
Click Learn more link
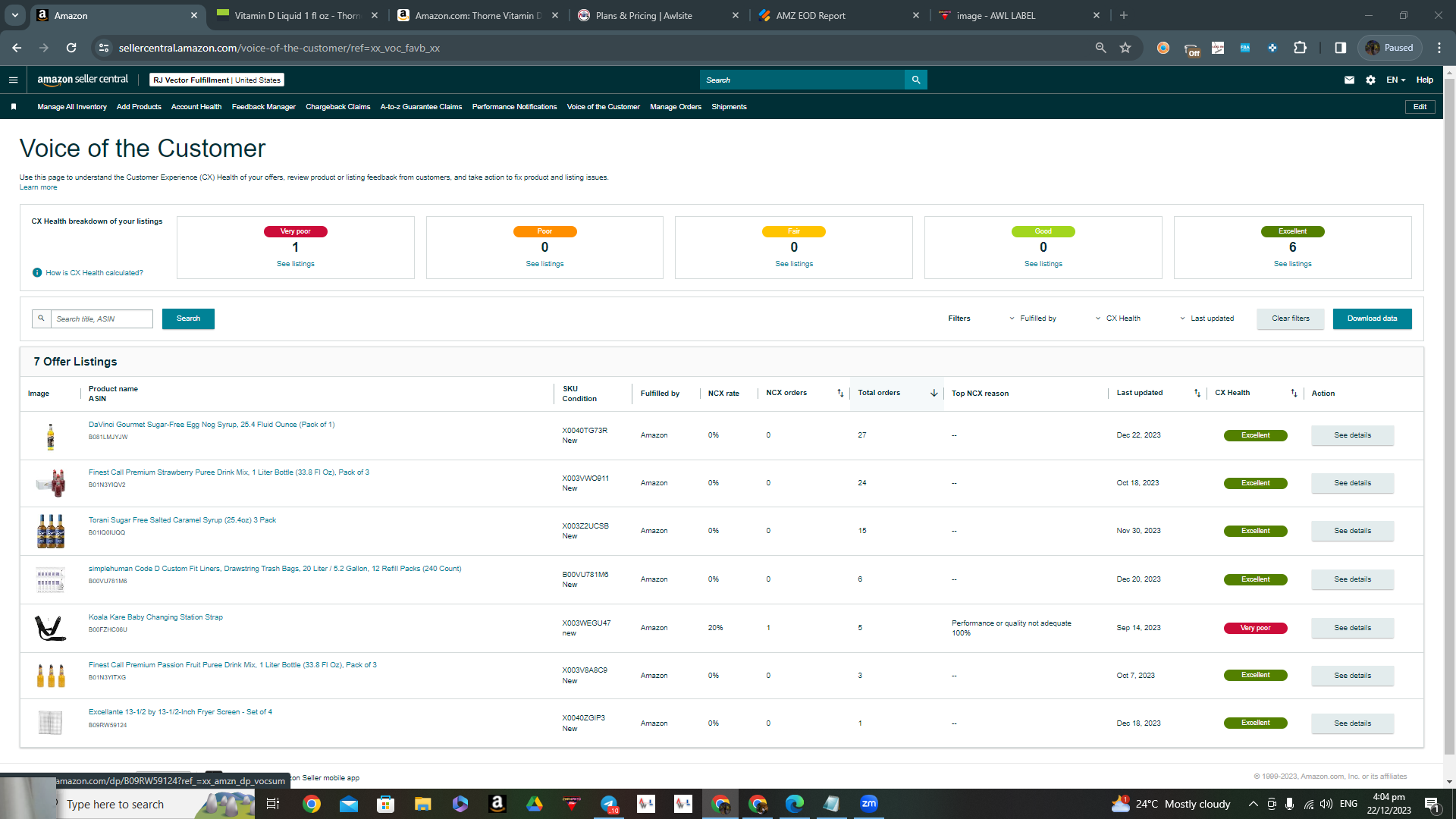pyautogui.click(x=38, y=187)
